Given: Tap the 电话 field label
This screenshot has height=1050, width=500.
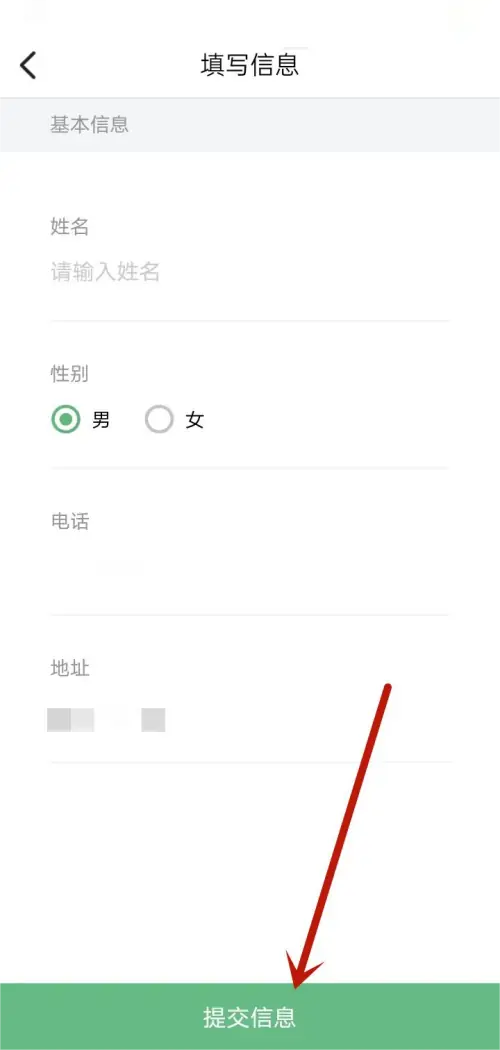Looking at the screenshot, I should point(70,521).
